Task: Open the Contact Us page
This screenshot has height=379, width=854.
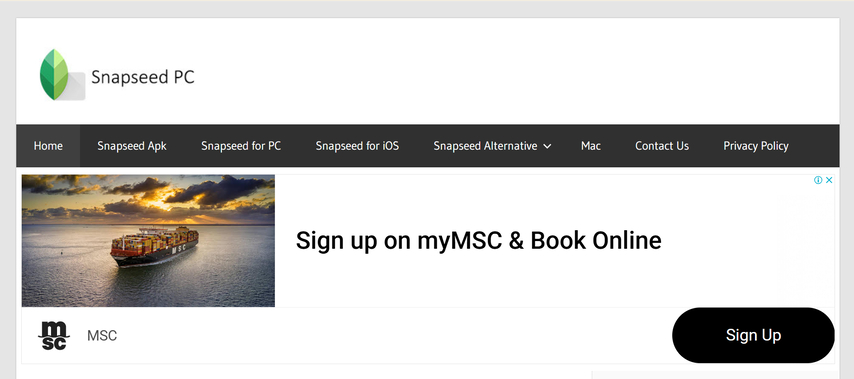Action: [662, 146]
